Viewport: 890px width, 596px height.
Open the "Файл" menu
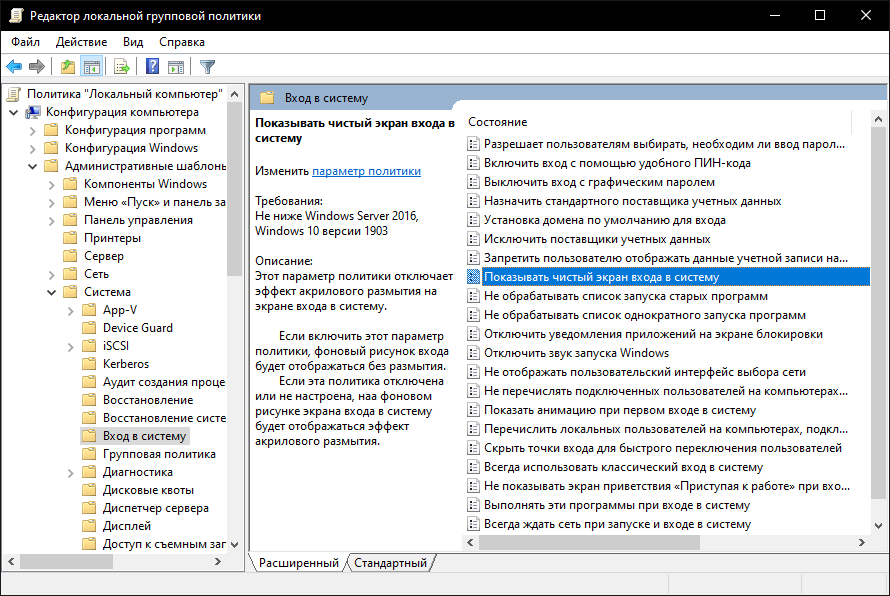click(26, 42)
